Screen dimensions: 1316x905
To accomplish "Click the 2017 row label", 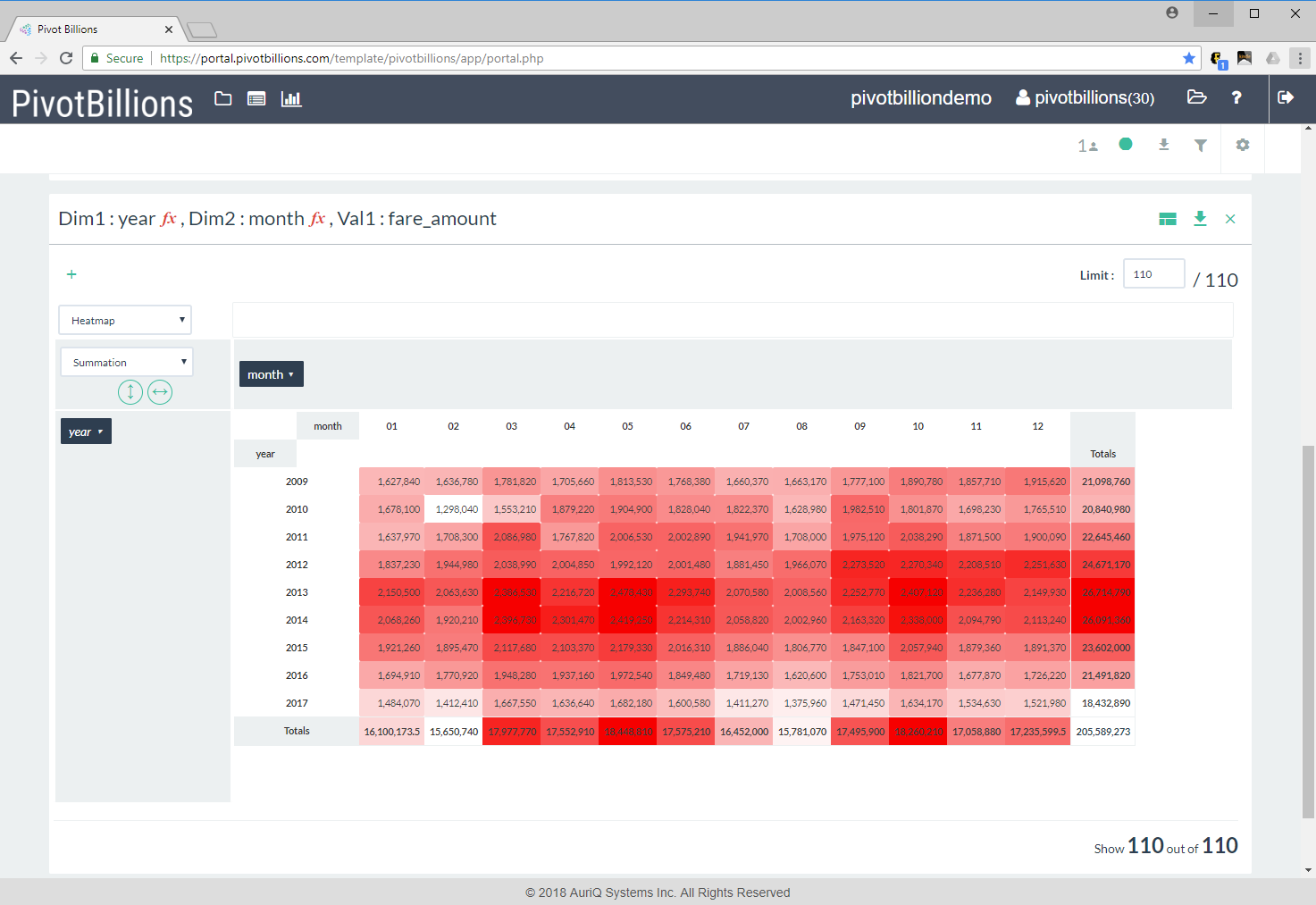I will 297,703.
